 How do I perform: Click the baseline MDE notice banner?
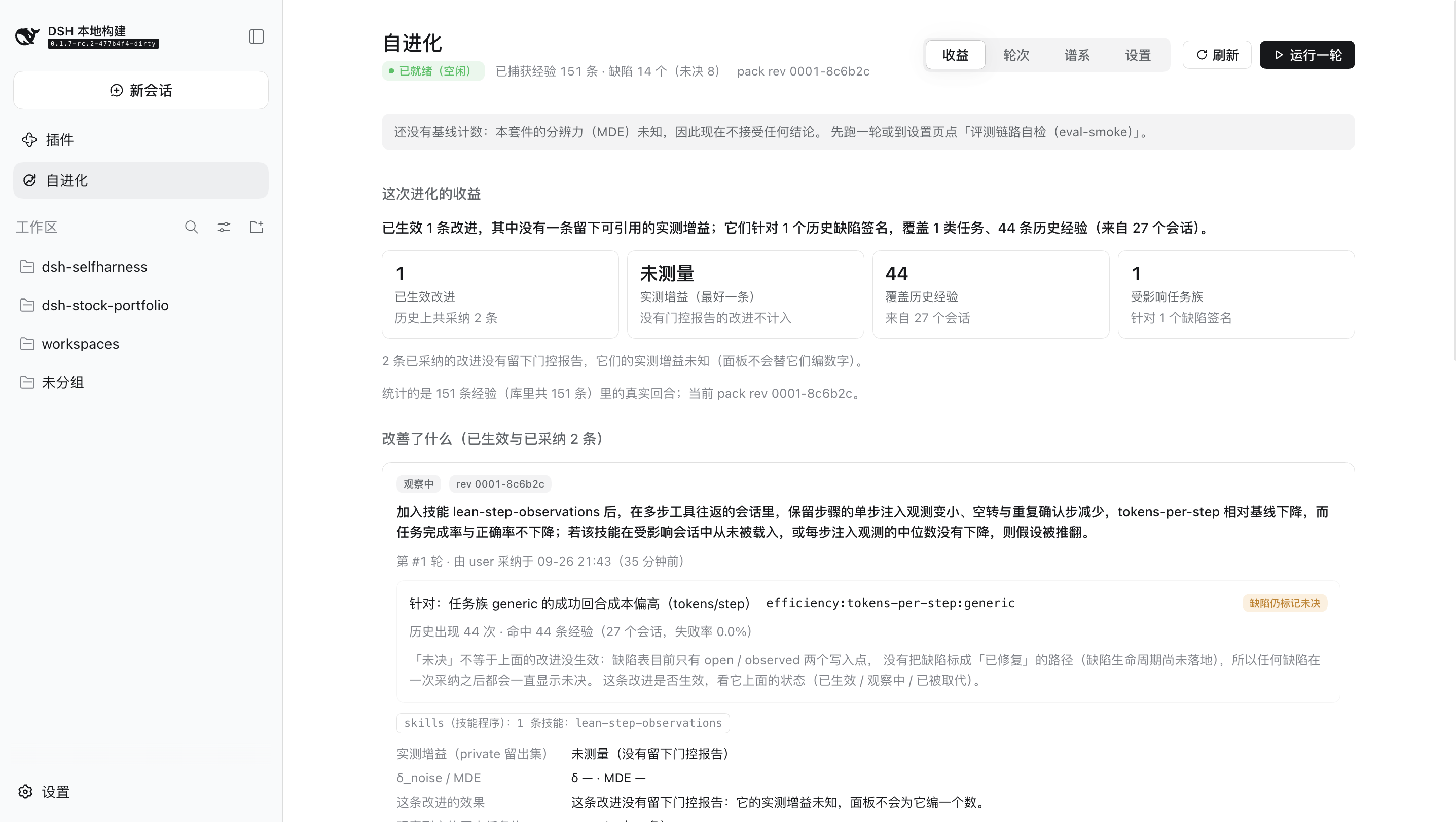(868, 132)
